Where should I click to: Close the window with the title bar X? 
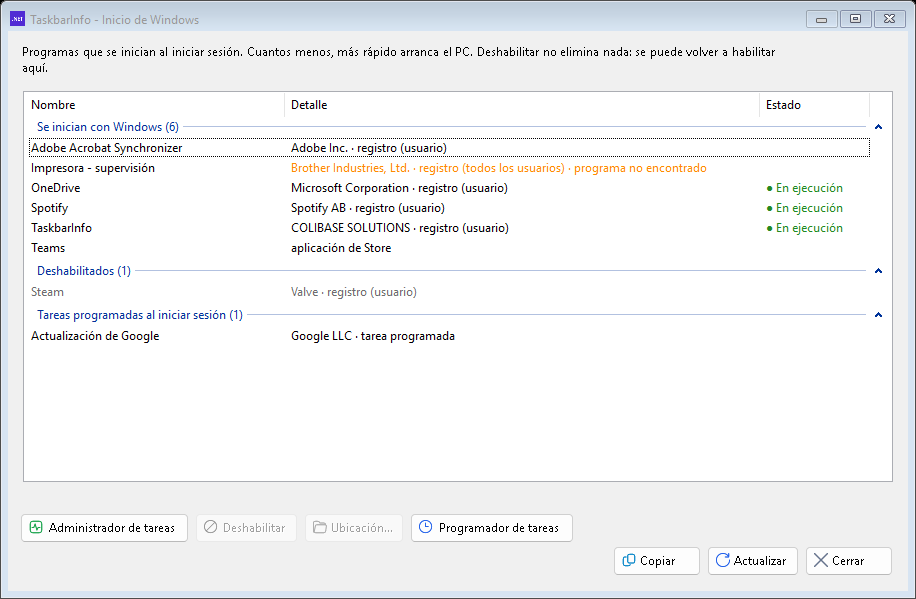point(890,19)
